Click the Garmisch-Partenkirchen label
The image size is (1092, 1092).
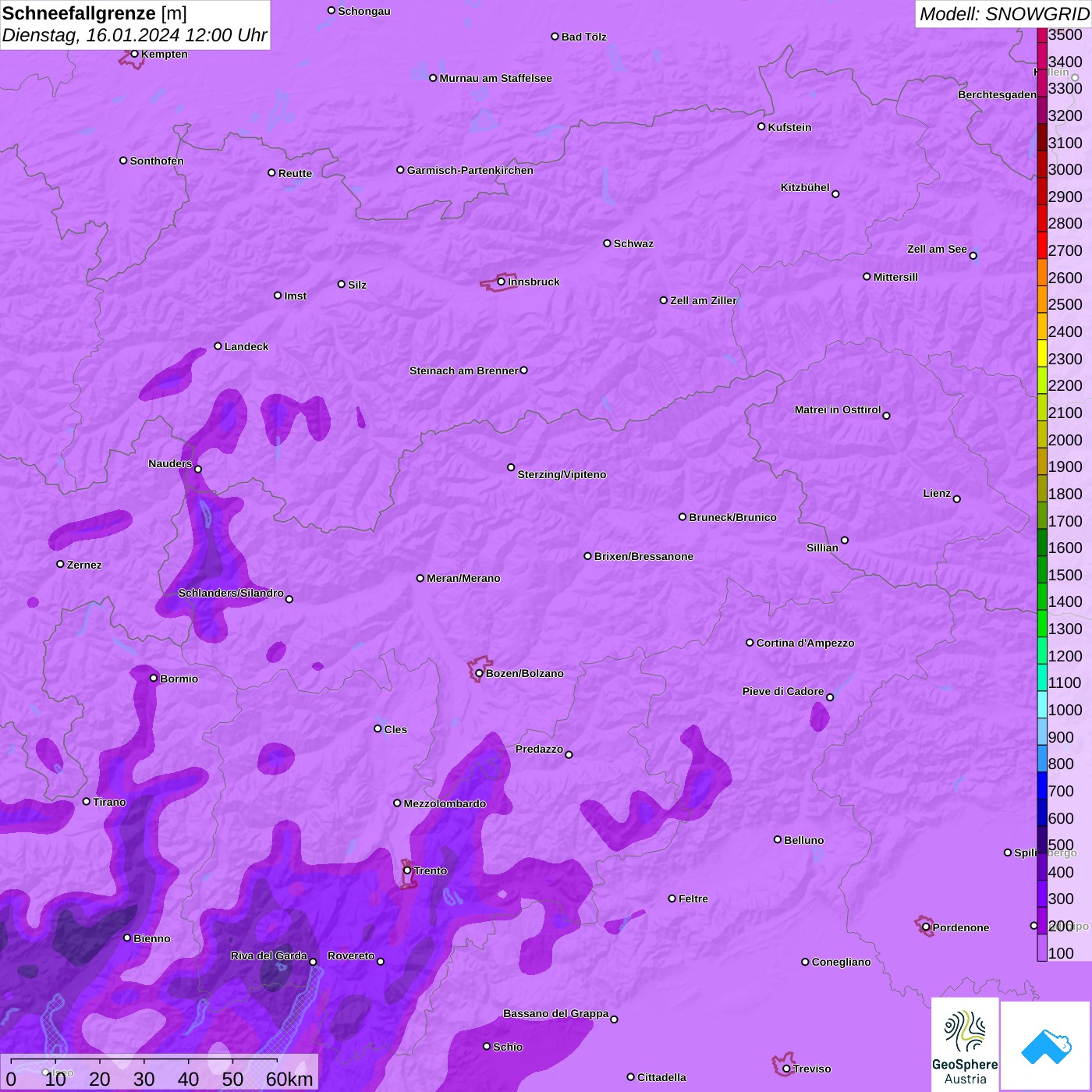470,170
